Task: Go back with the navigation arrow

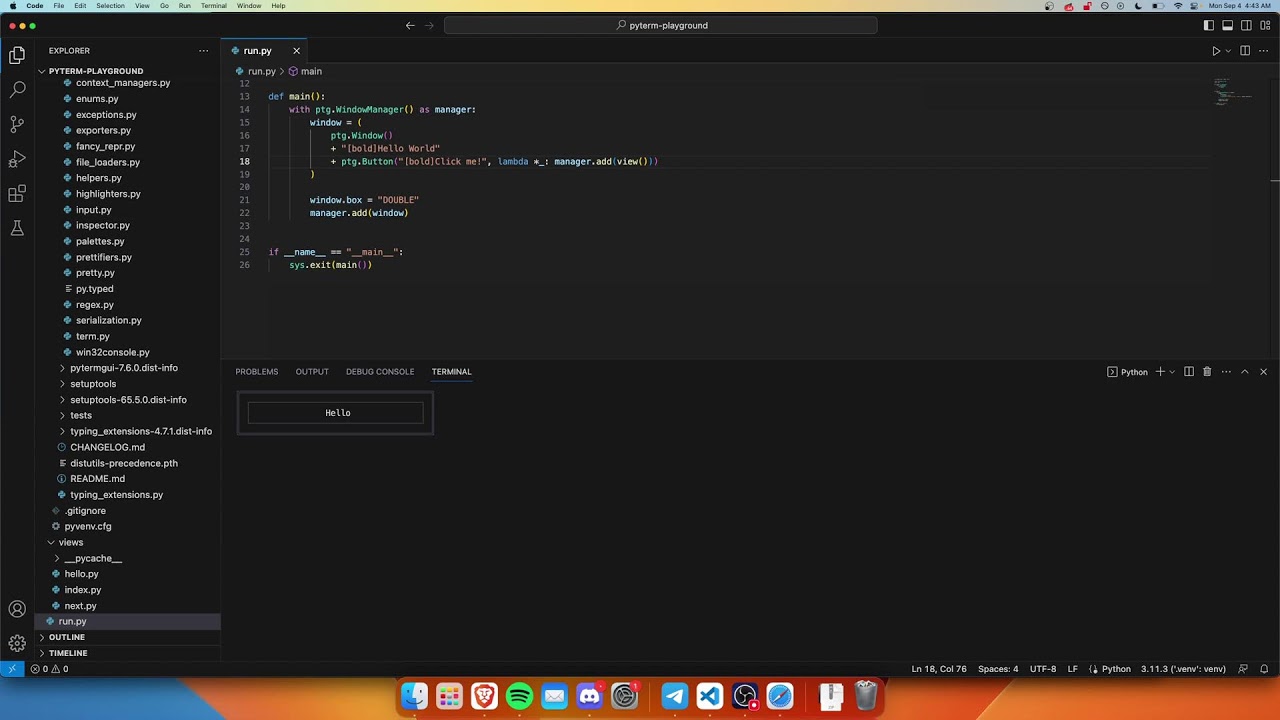Action: tap(410, 25)
